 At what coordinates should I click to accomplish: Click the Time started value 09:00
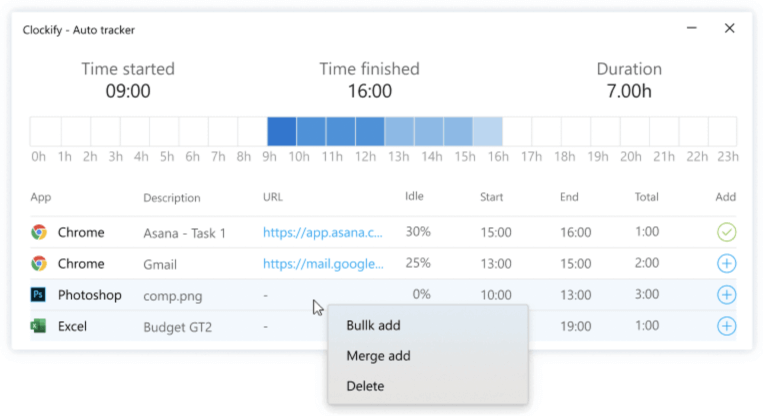pos(128,91)
